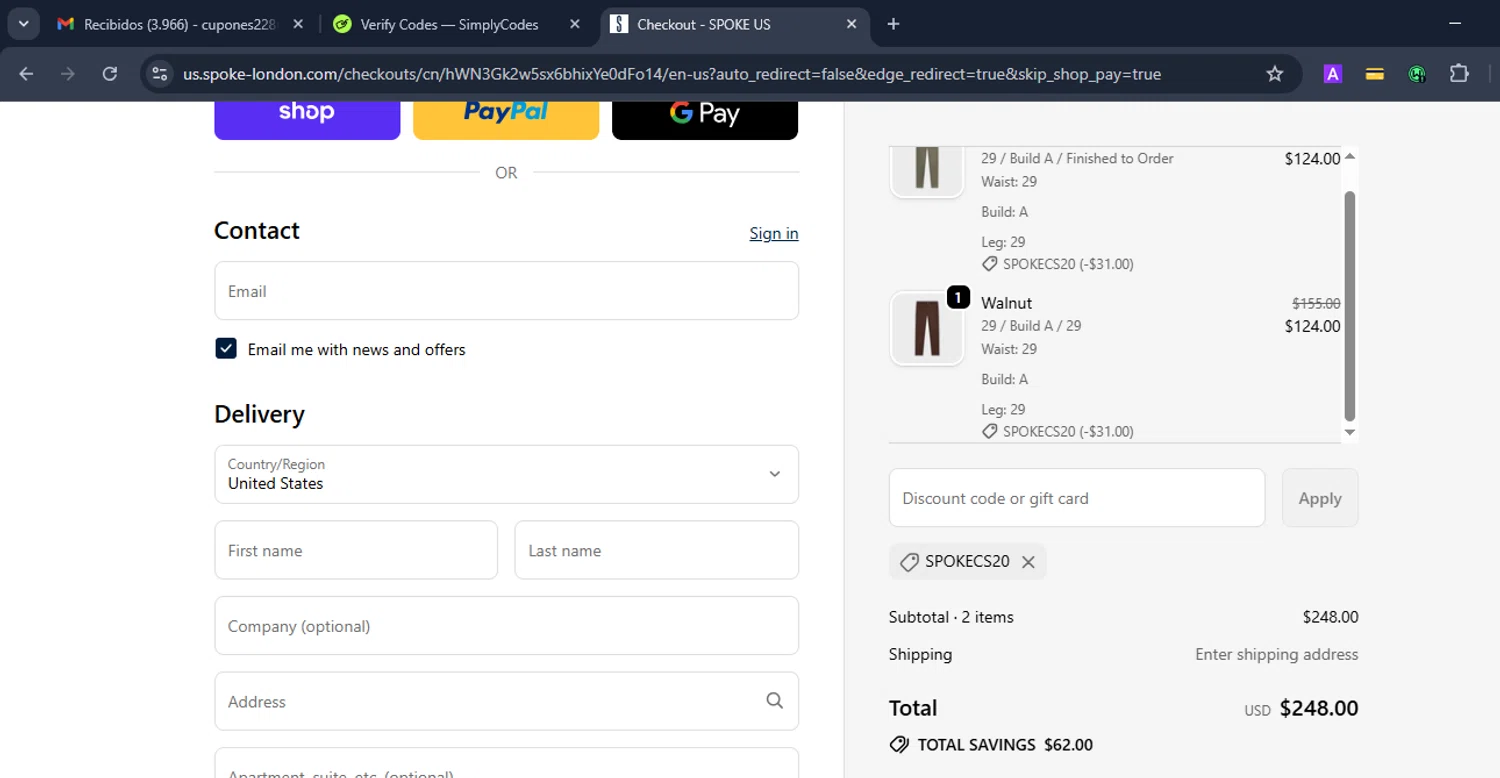Click the address search magnifier icon
1500x778 pixels.
pos(774,701)
